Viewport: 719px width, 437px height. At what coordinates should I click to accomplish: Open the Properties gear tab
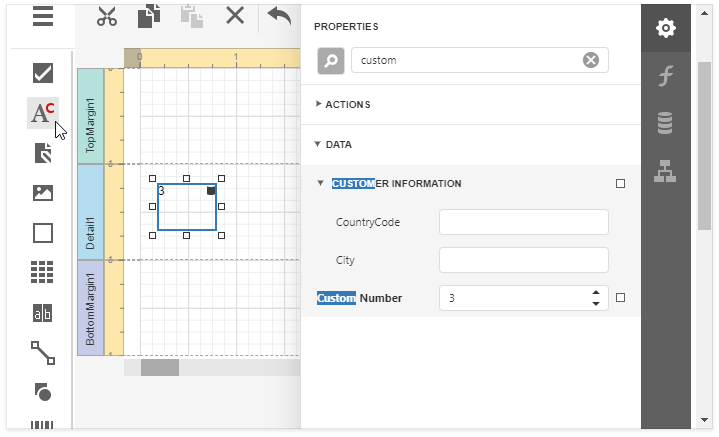tap(666, 28)
